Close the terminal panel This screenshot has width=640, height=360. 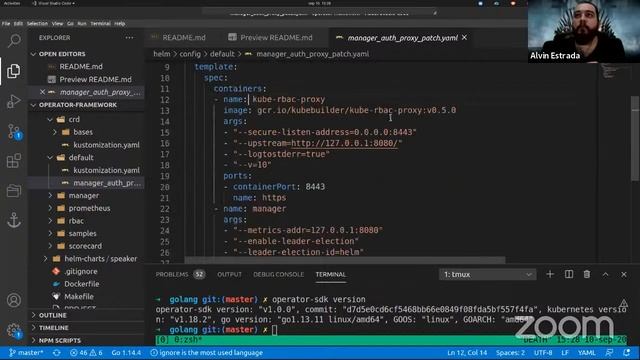point(624,274)
